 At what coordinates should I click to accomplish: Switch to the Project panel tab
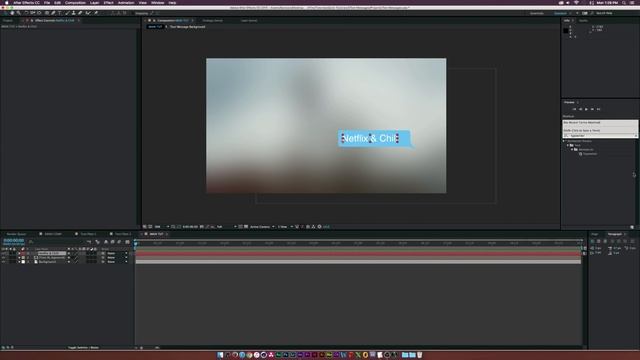[x=8, y=20]
